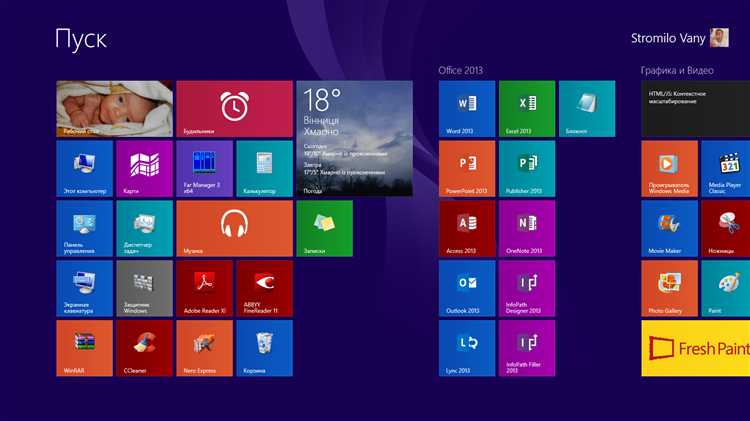Viewport: 750px width, 421px height.
Task: Open the On-Screen Keyboard tile
Action: pyautogui.click(x=85, y=288)
